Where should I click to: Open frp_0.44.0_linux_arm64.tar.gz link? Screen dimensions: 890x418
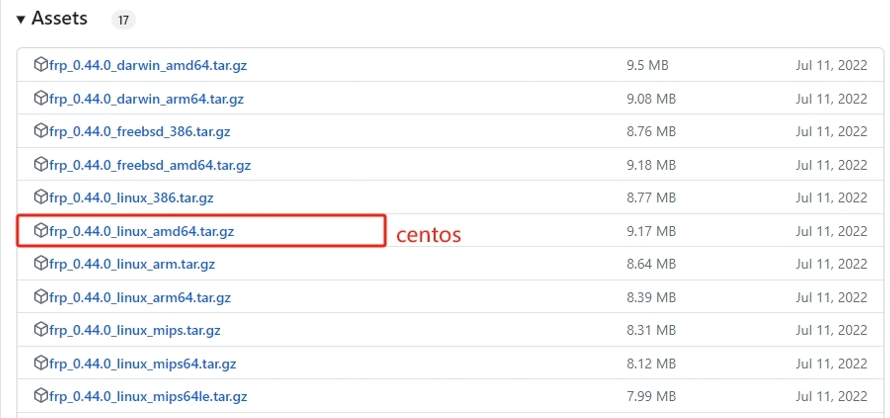coord(140,297)
